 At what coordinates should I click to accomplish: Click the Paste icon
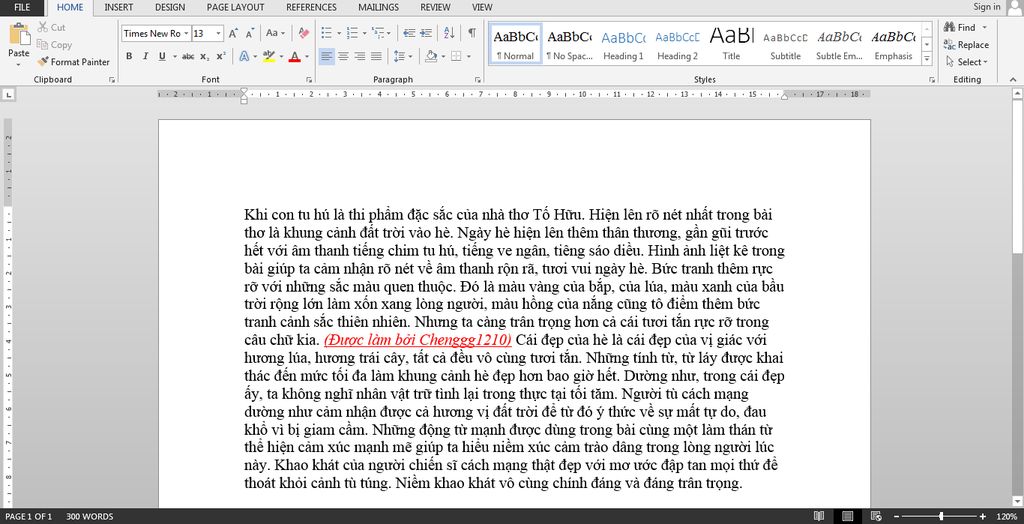pos(19,34)
